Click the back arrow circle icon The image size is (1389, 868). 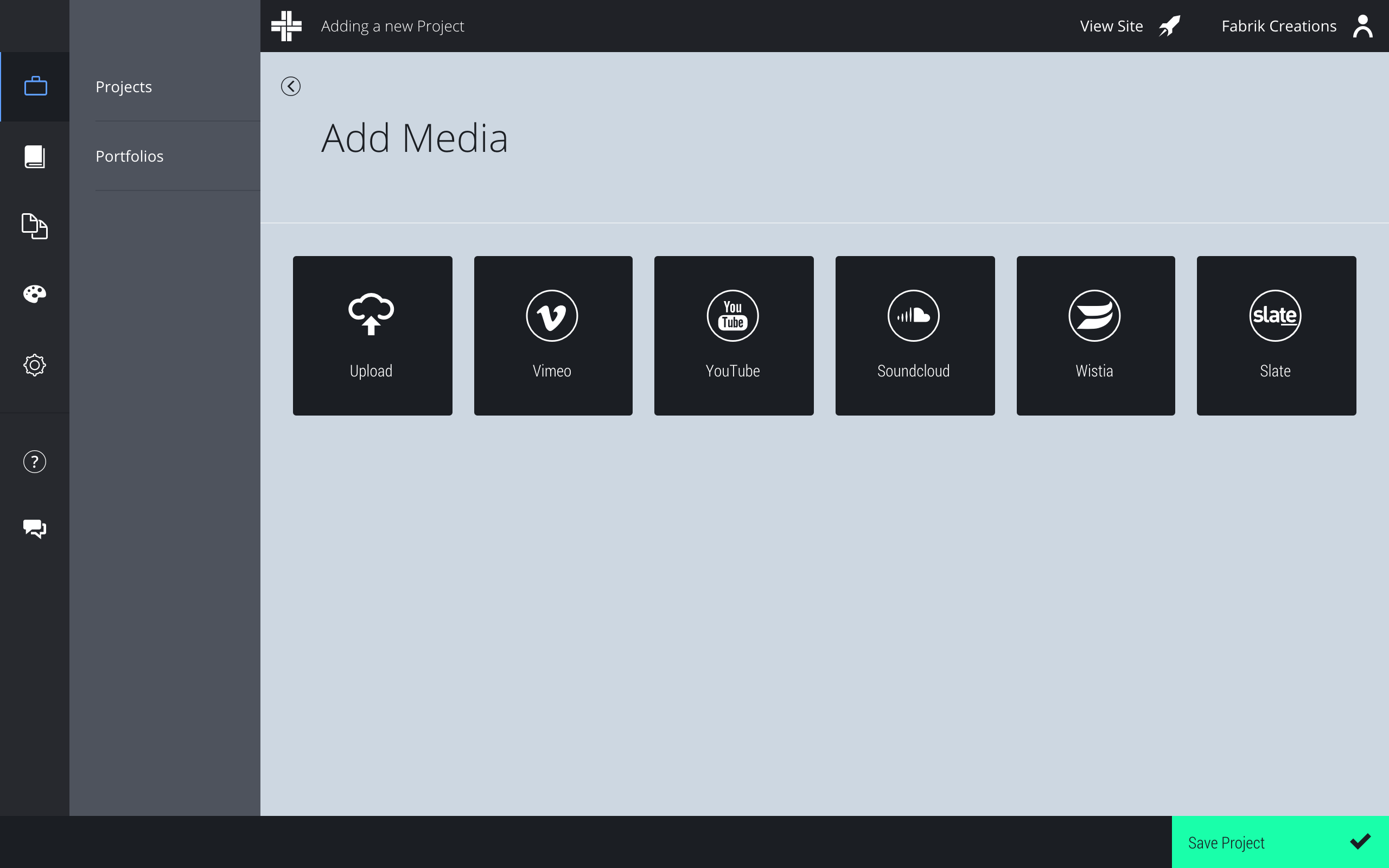tap(290, 86)
